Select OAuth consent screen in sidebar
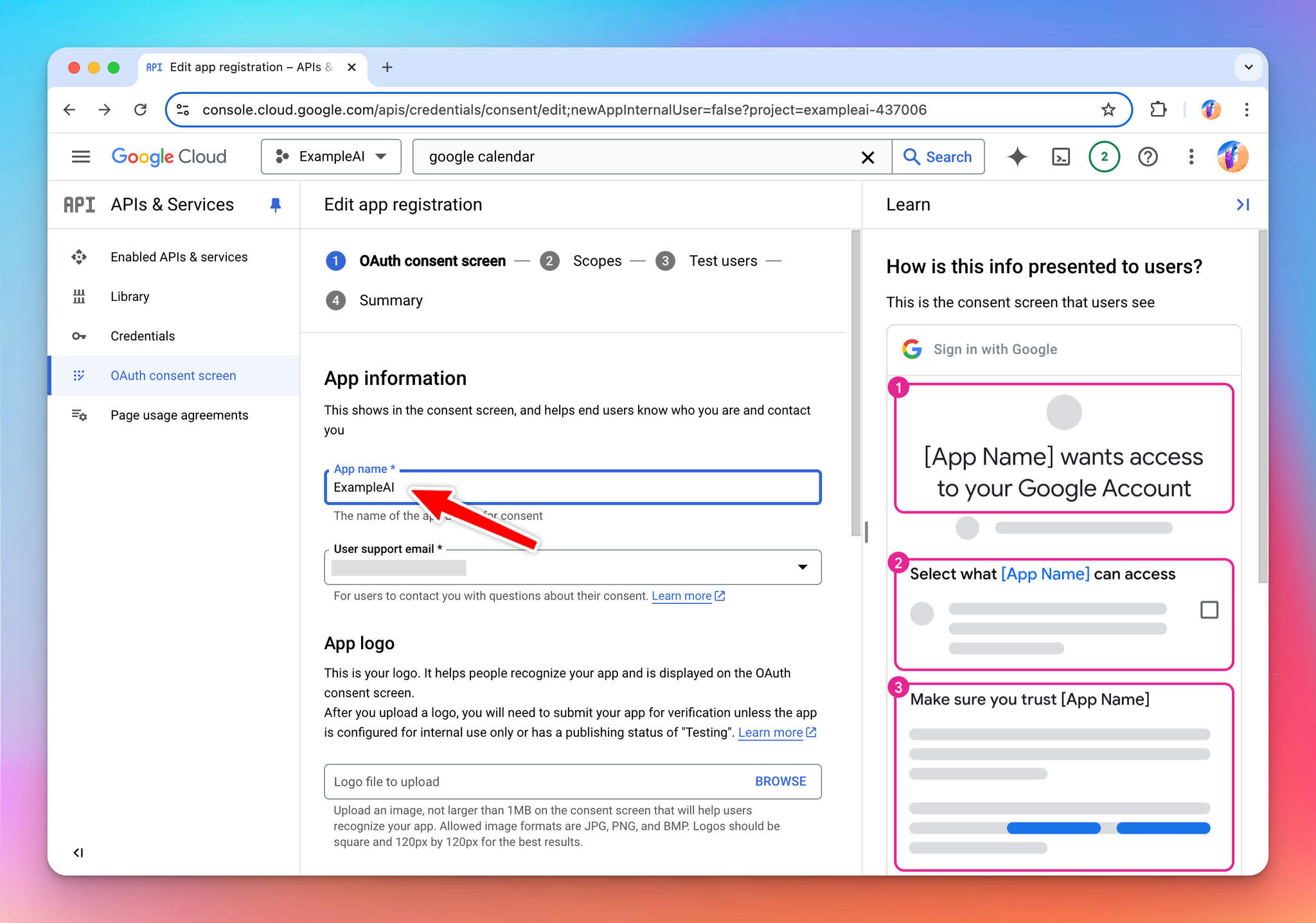The width and height of the screenshot is (1316, 923). click(173, 375)
